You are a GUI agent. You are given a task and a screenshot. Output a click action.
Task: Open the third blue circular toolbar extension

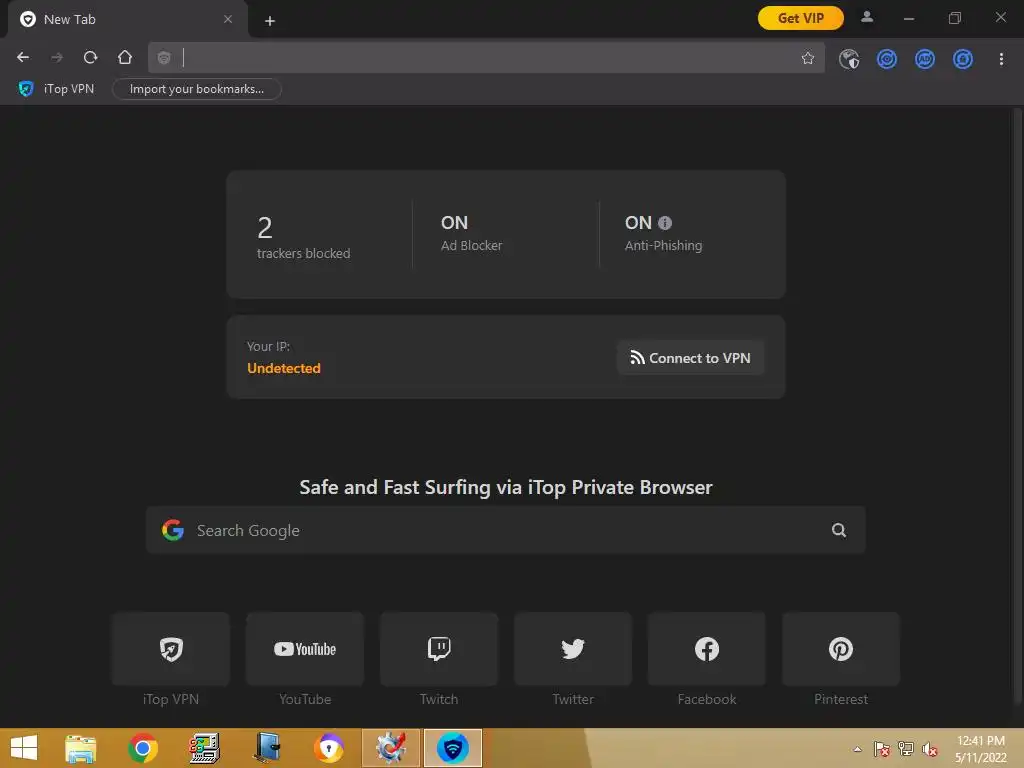point(963,59)
